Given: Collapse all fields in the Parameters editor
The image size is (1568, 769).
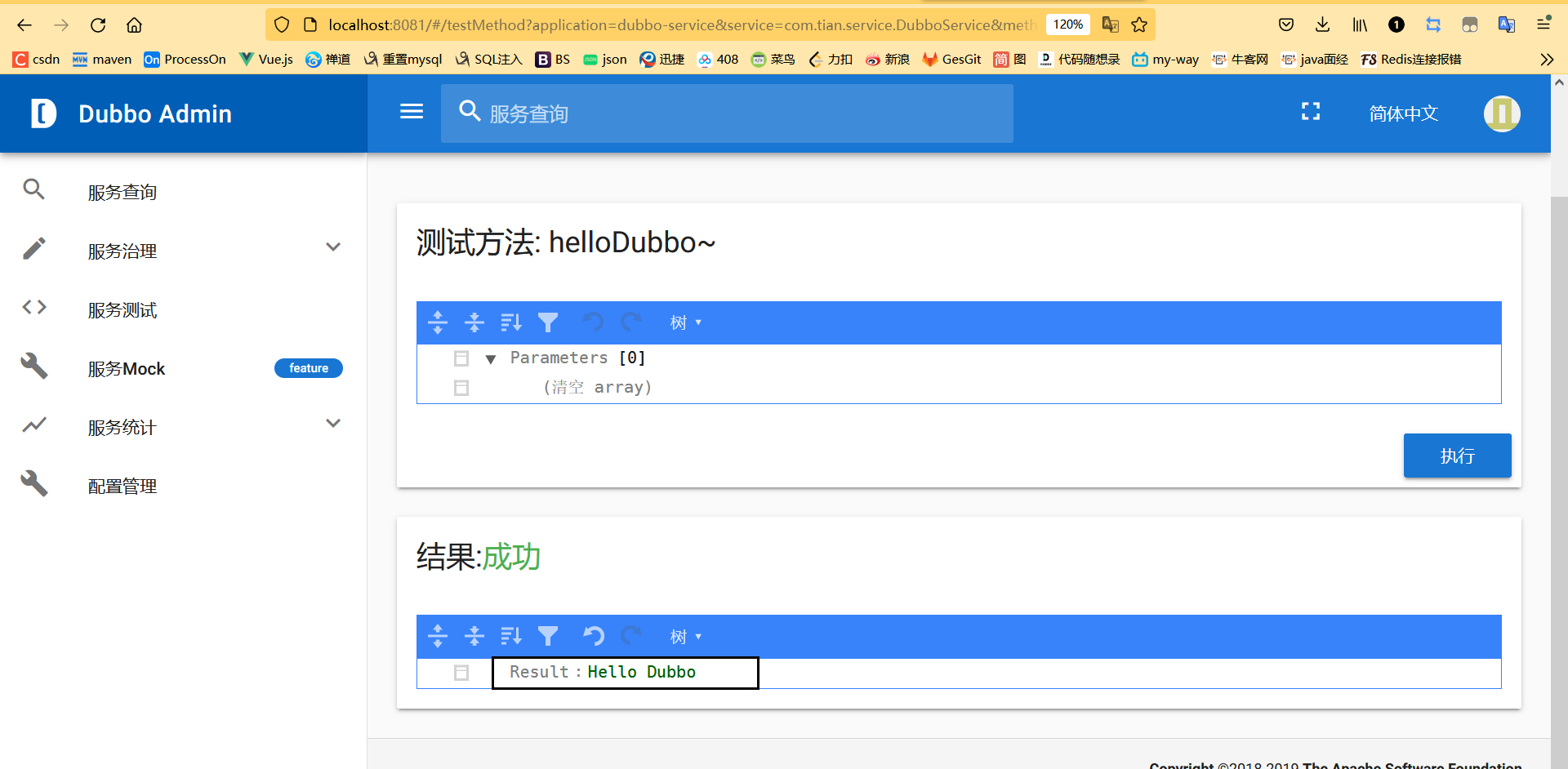Looking at the screenshot, I should 474,322.
